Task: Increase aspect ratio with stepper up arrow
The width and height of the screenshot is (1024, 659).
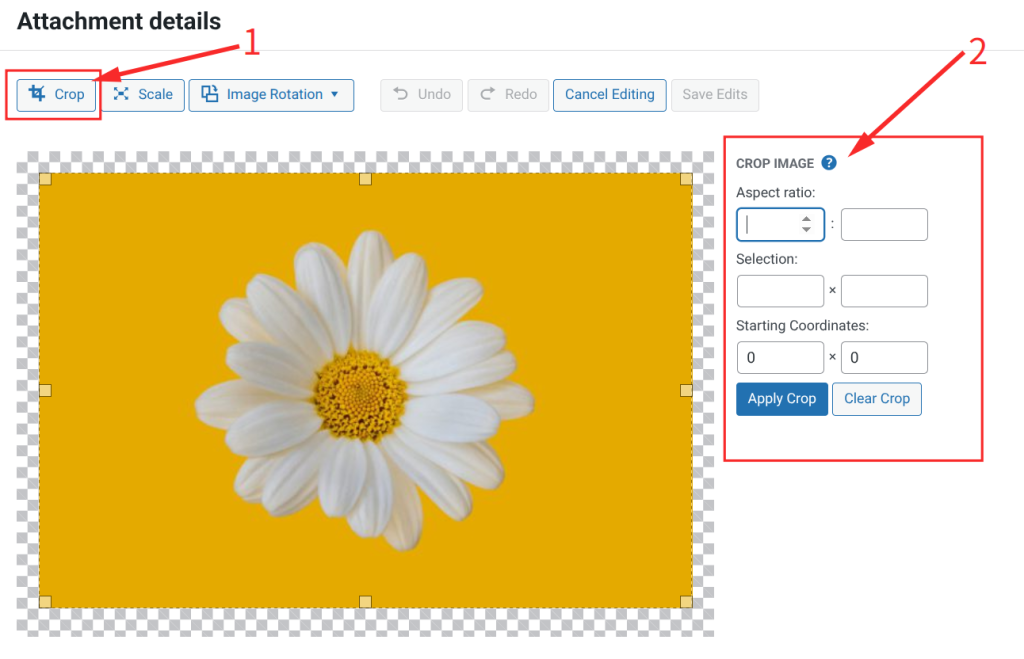Action: tap(807, 219)
